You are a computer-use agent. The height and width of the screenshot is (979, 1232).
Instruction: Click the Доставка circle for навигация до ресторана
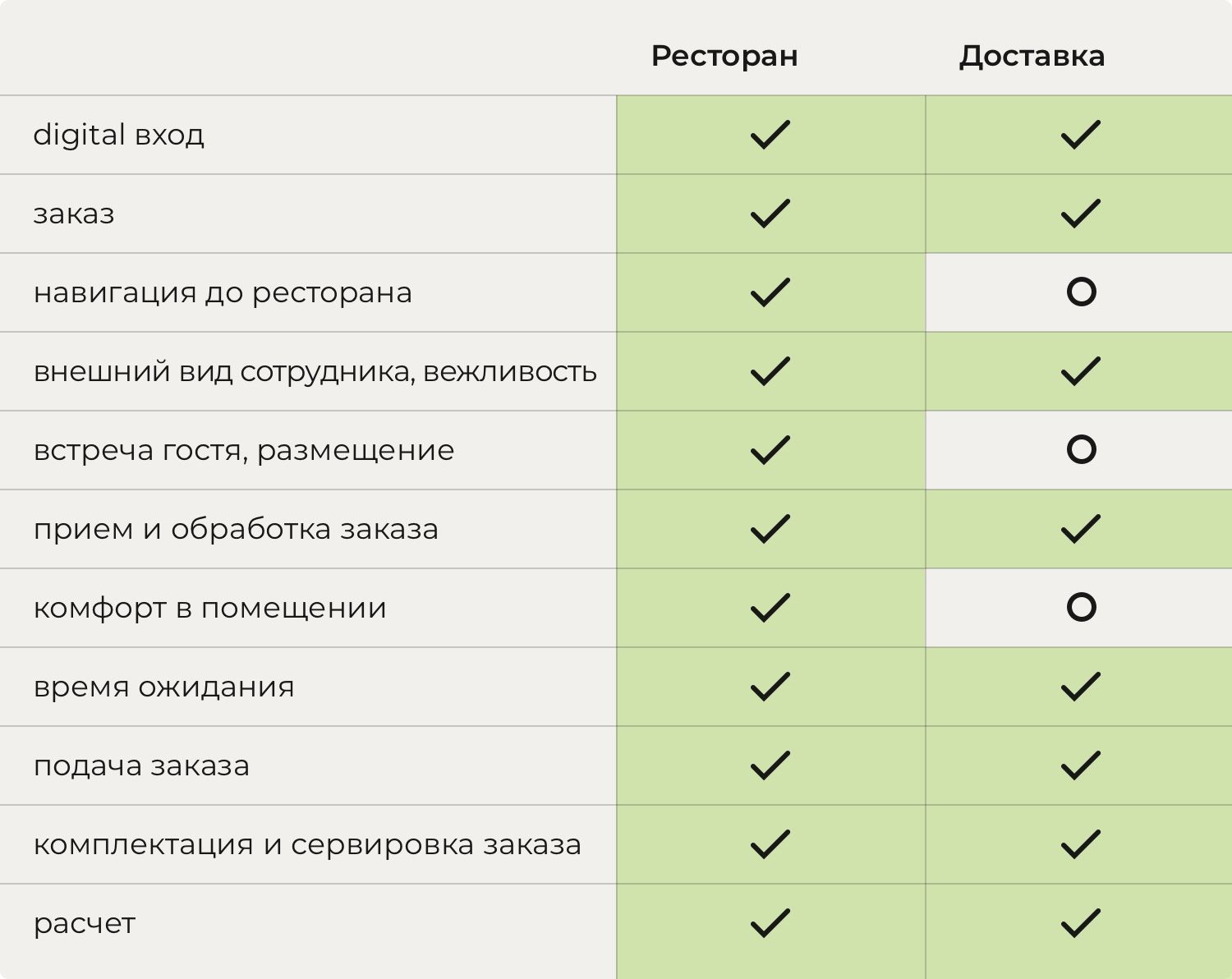click(1081, 292)
